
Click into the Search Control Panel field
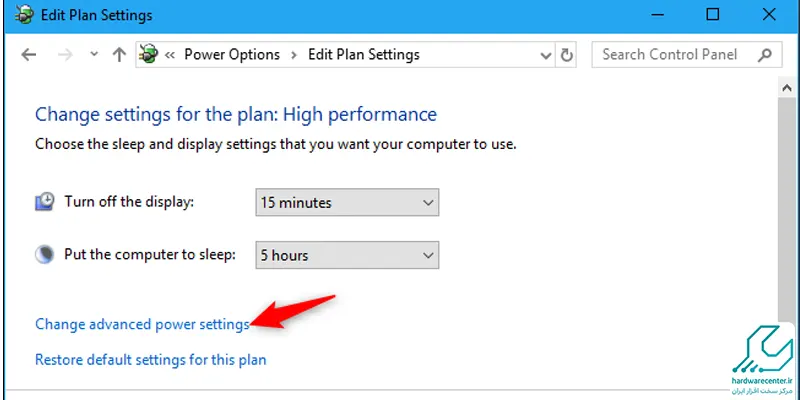pos(687,55)
